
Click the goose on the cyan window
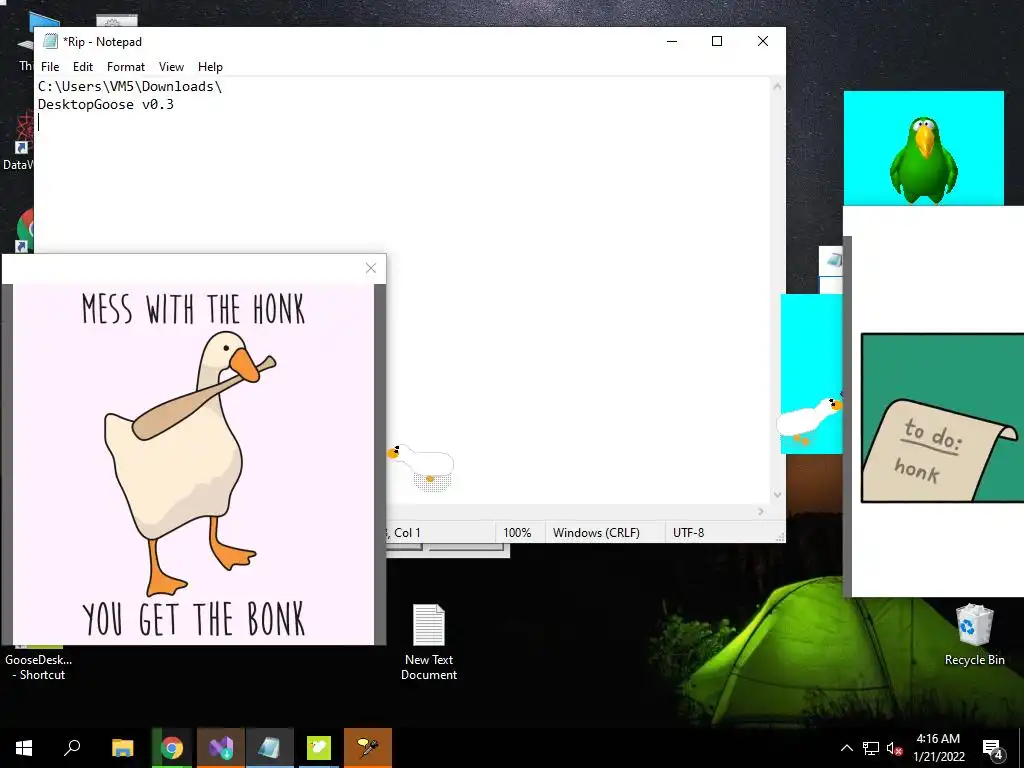pyautogui.click(x=810, y=419)
